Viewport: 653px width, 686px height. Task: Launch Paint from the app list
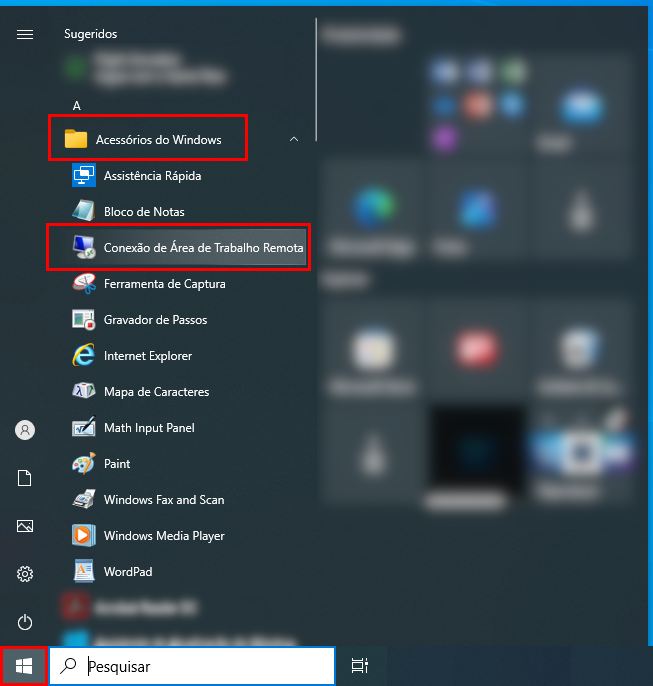117,464
